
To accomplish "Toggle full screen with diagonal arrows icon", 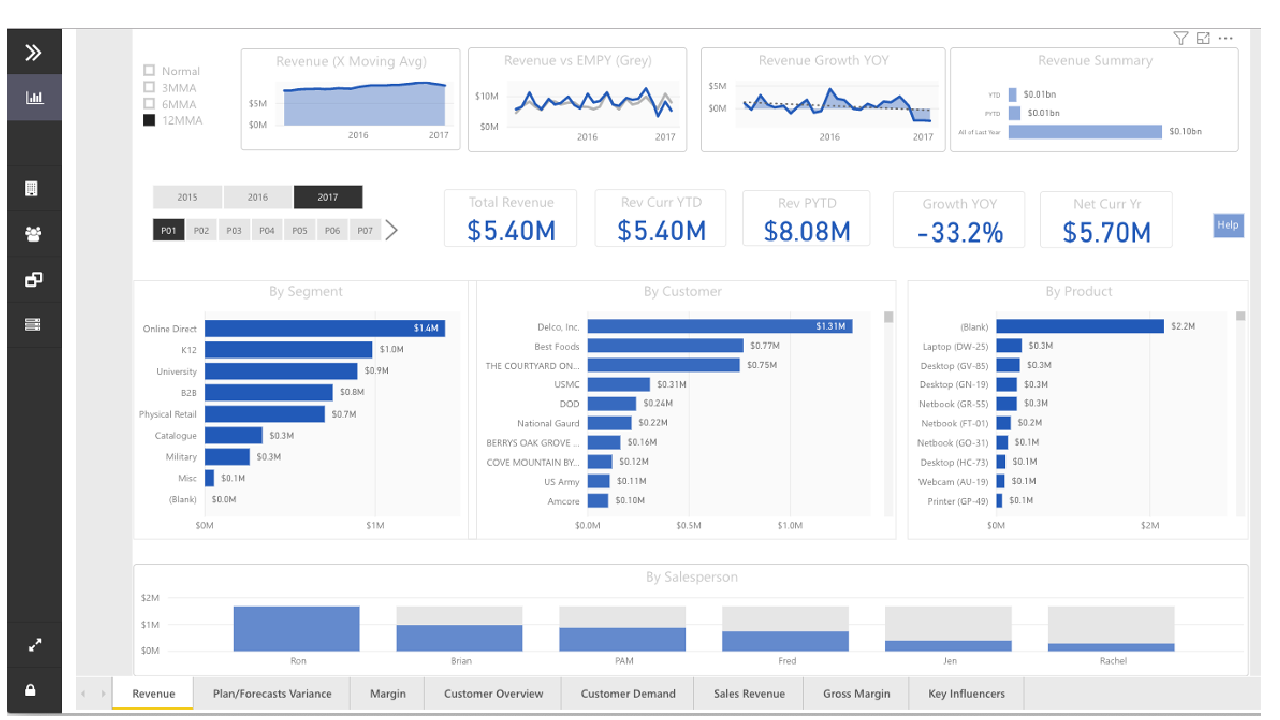I will pos(34,646).
